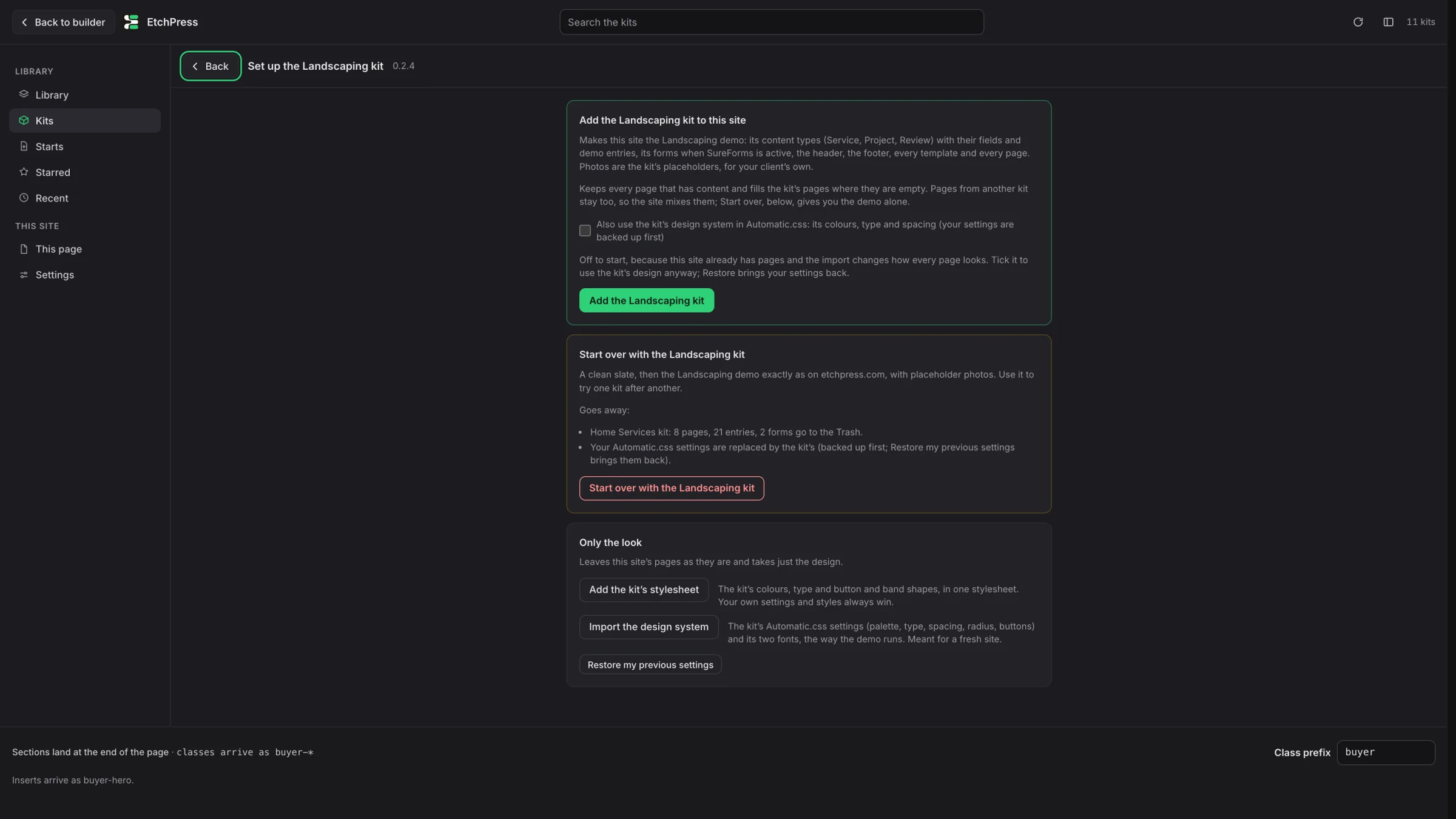Open the Settings sliders icon item

click(x=24, y=275)
